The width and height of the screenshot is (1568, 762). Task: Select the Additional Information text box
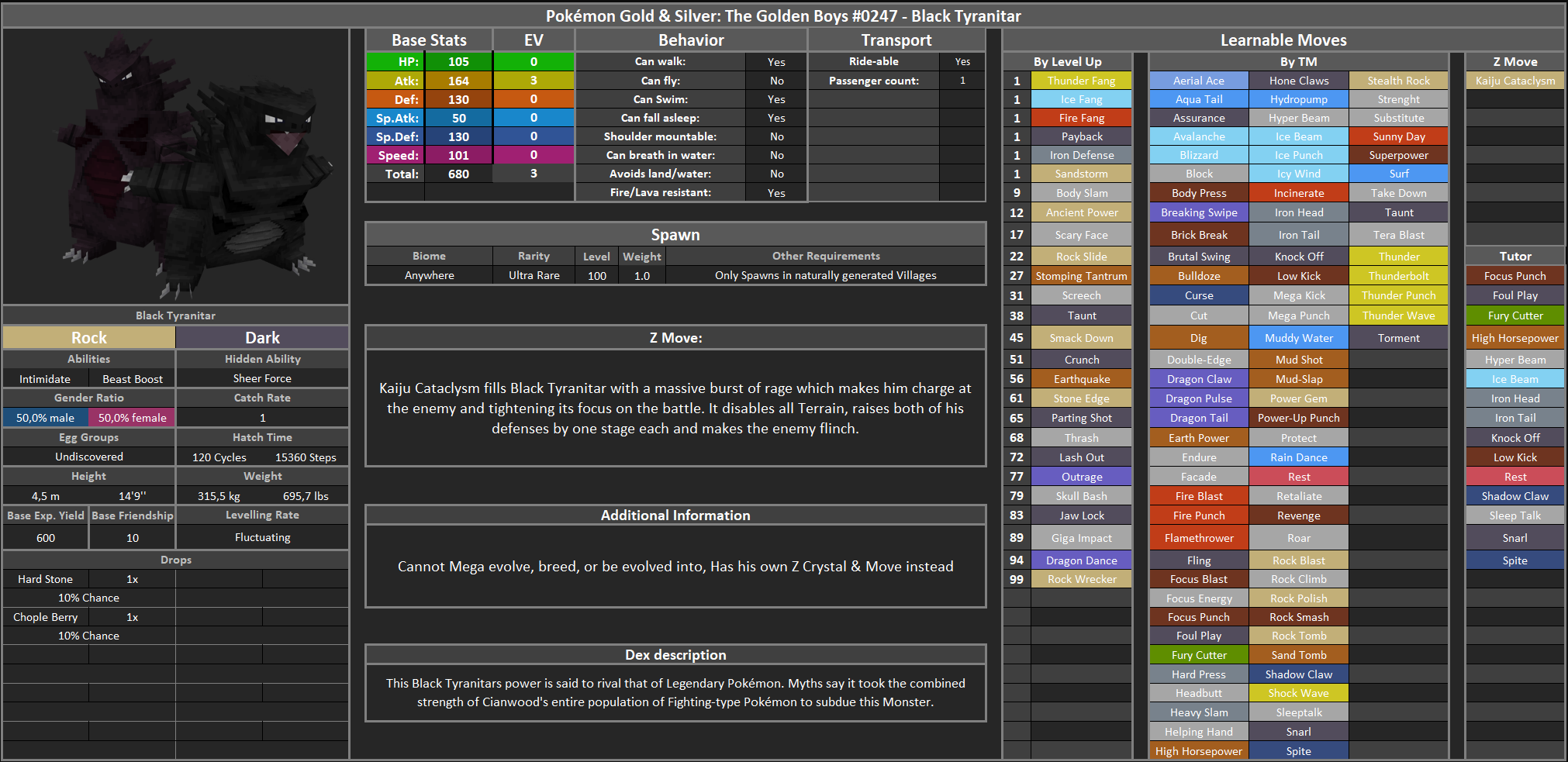(x=675, y=567)
